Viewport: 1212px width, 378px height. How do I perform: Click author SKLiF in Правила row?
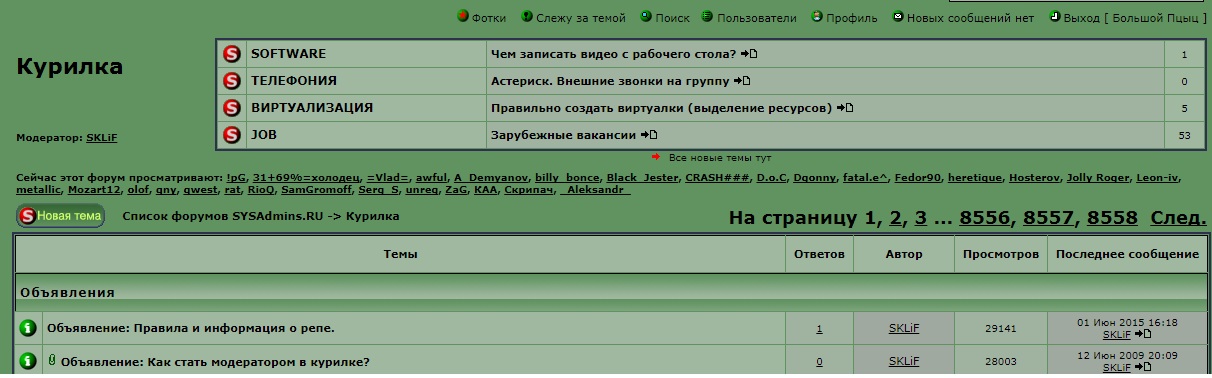click(904, 328)
